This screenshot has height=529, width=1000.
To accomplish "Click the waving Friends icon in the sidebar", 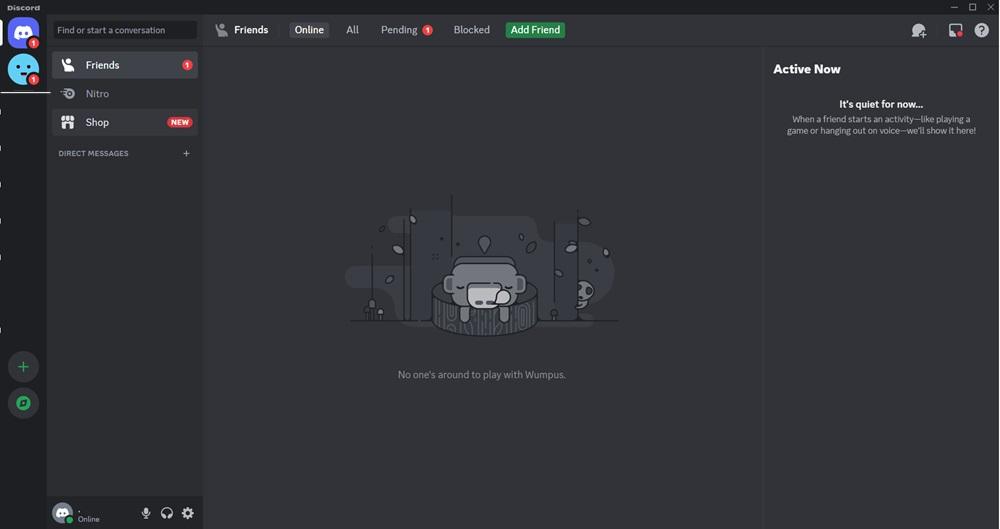I will (x=68, y=65).
